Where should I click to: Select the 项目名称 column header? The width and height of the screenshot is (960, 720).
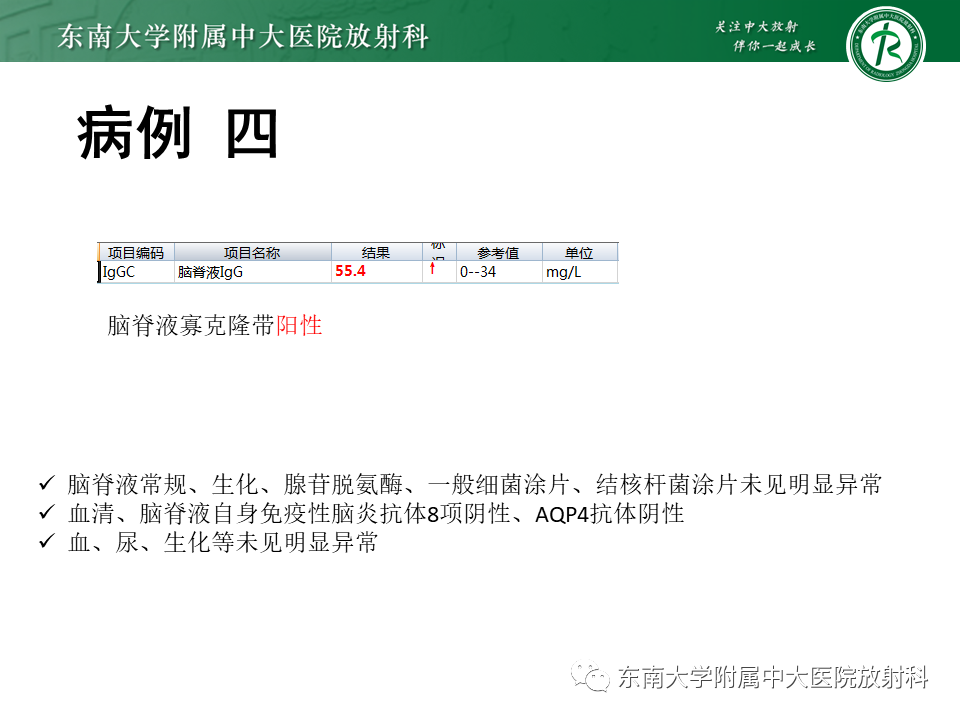tap(252, 252)
